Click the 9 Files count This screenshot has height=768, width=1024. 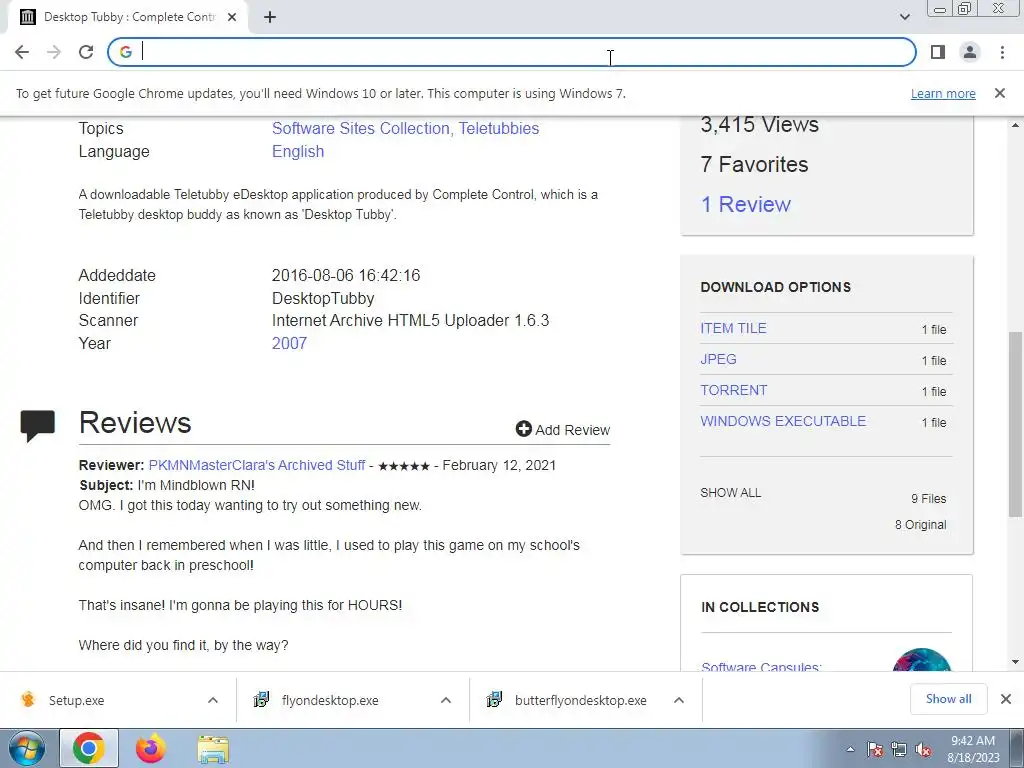point(928,499)
